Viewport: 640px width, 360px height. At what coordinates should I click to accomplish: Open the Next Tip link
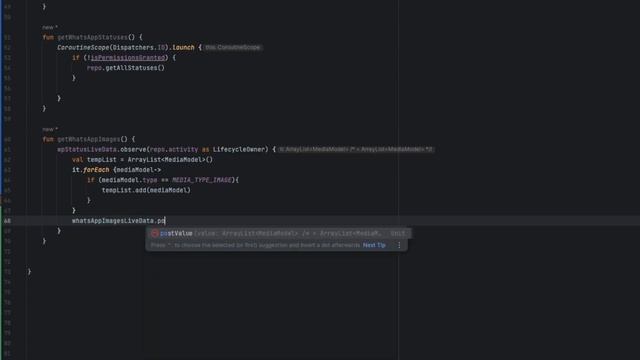[374, 245]
